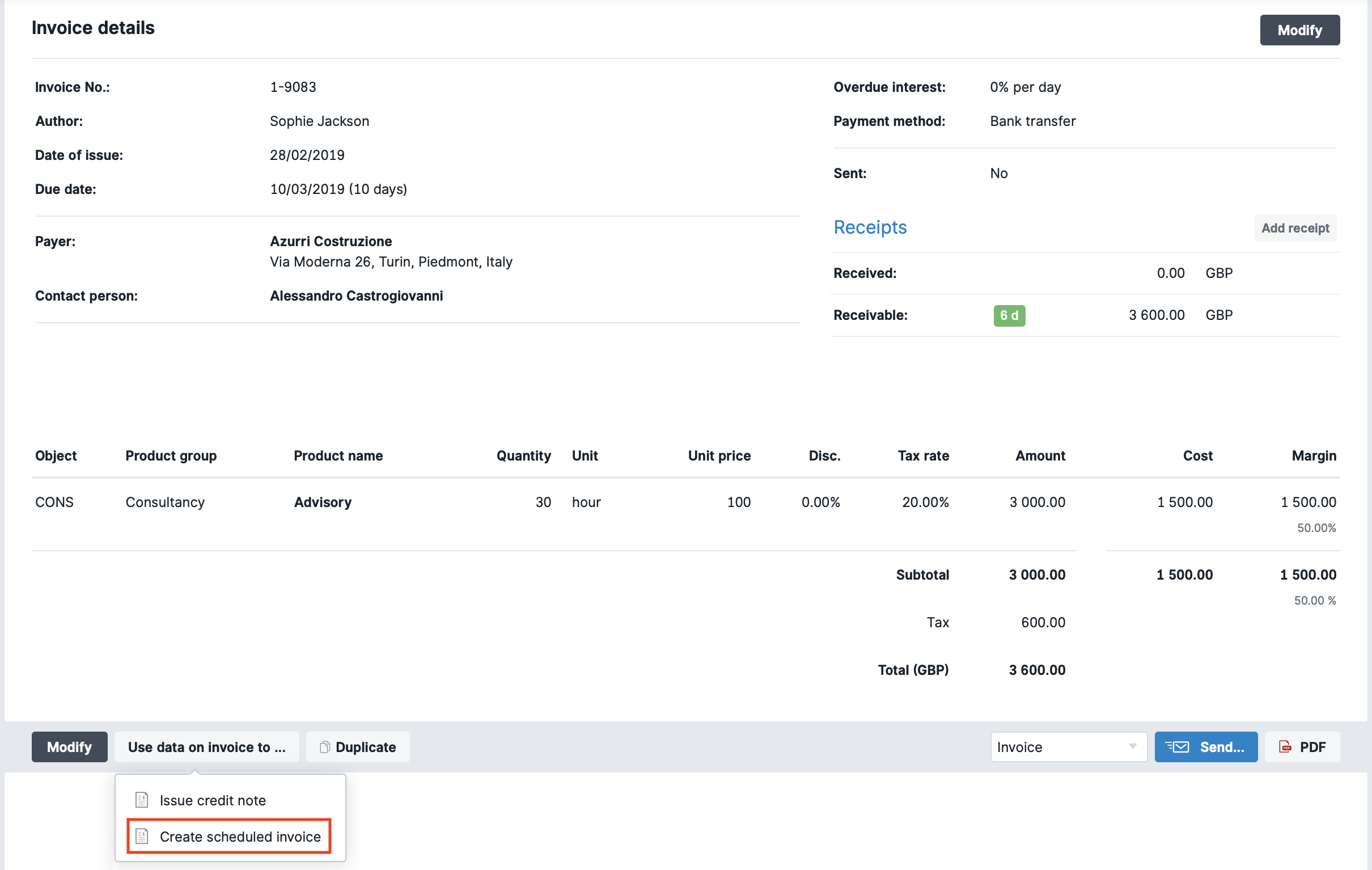Click the Cost column header

[1197, 455]
